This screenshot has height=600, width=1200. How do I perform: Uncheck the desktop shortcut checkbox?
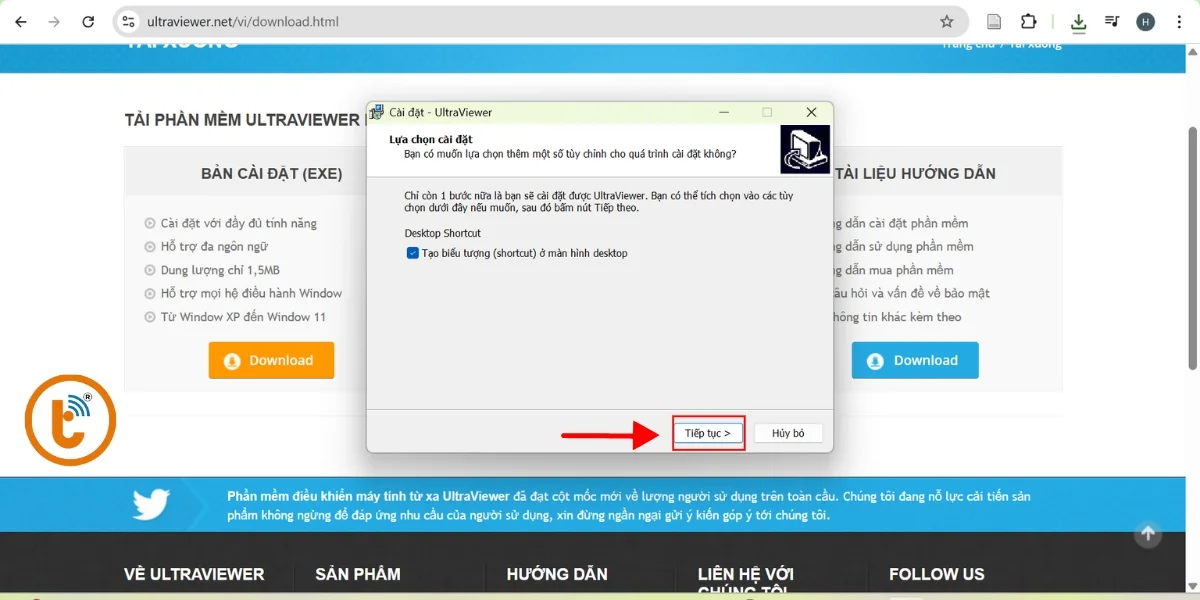tap(412, 253)
